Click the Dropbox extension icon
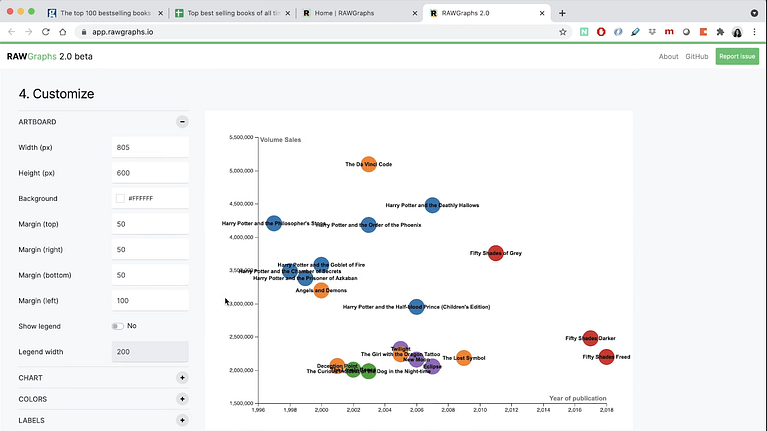 [653, 32]
